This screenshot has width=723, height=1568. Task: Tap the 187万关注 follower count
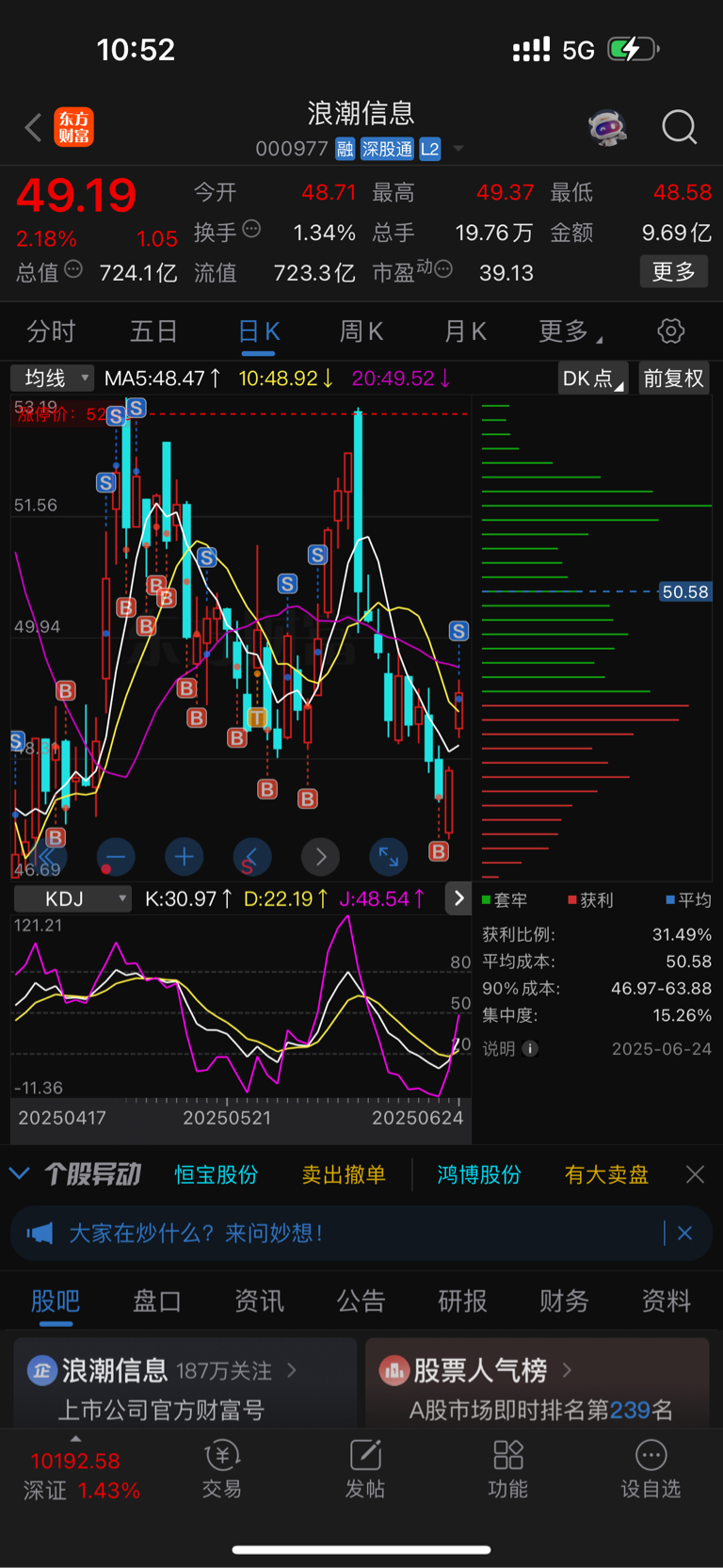tap(224, 1370)
